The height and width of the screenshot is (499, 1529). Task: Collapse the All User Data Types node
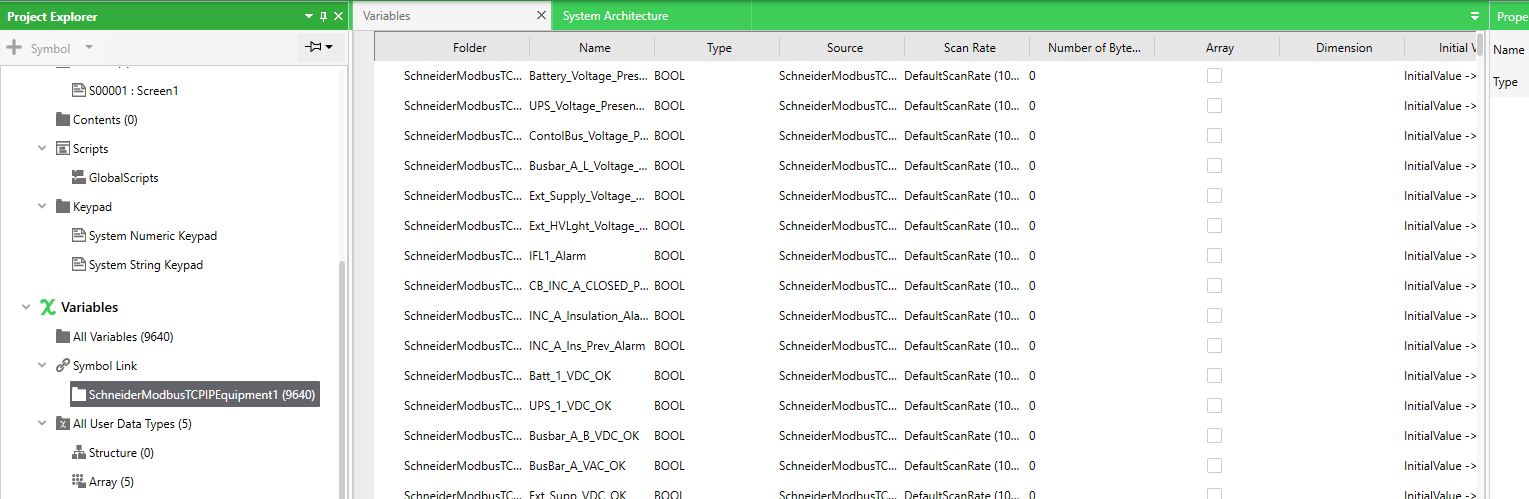[42, 423]
